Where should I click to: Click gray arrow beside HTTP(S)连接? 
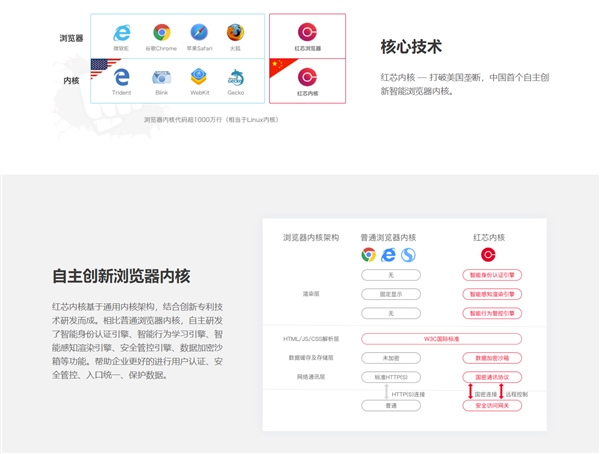click(386, 392)
